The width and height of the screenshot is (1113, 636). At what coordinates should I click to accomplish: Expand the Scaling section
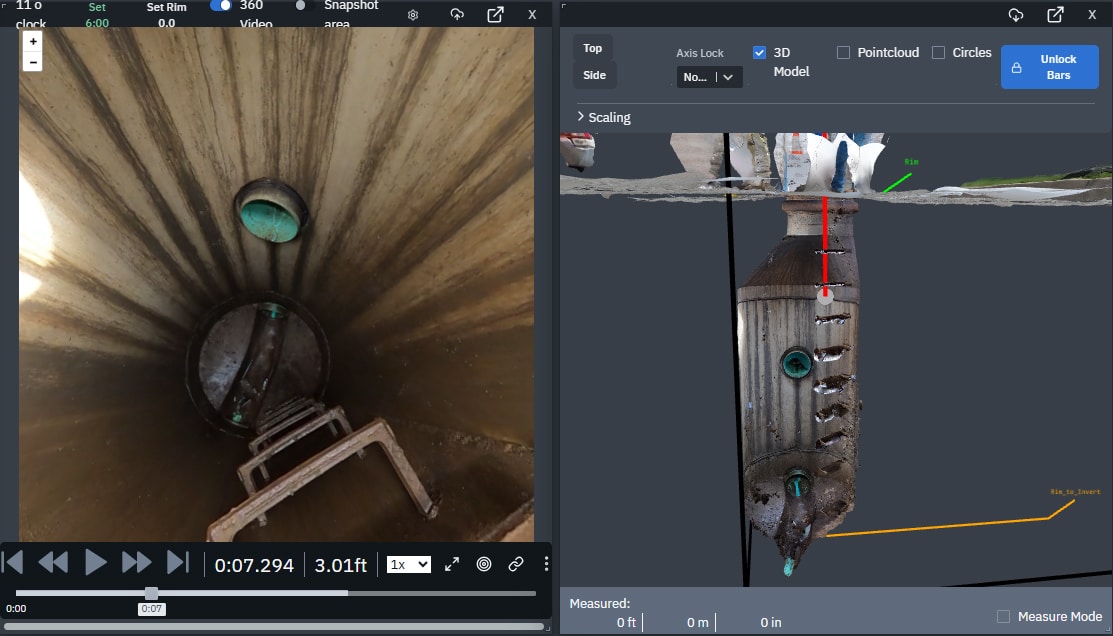coord(603,117)
